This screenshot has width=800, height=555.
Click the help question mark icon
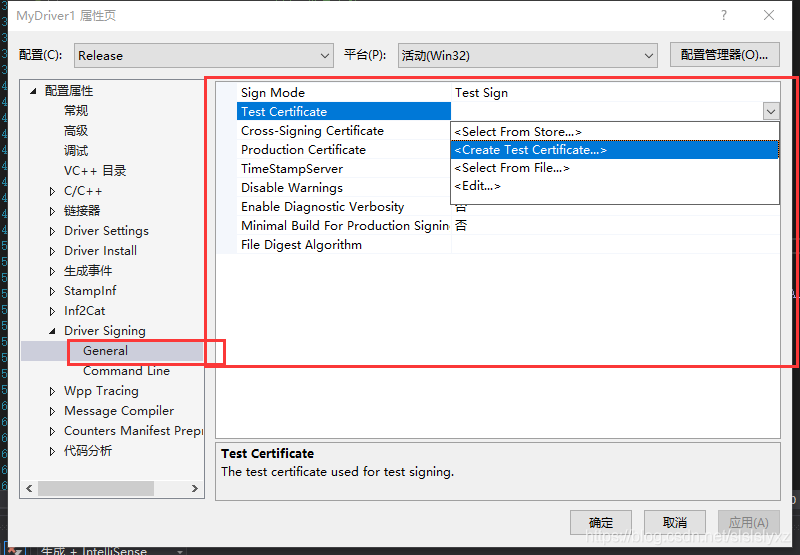pyautogui.click(x=723, y=15)
